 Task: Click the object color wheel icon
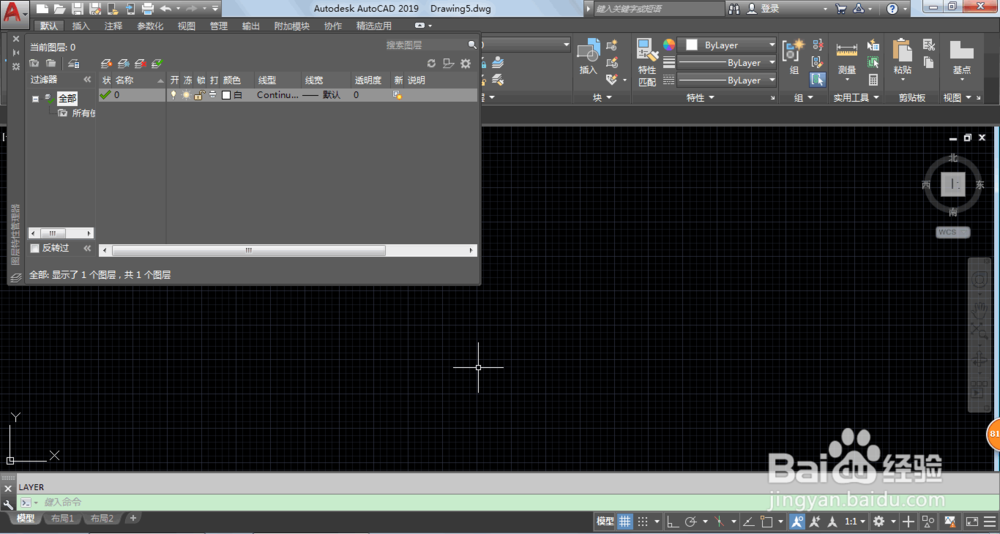[668, 45]
